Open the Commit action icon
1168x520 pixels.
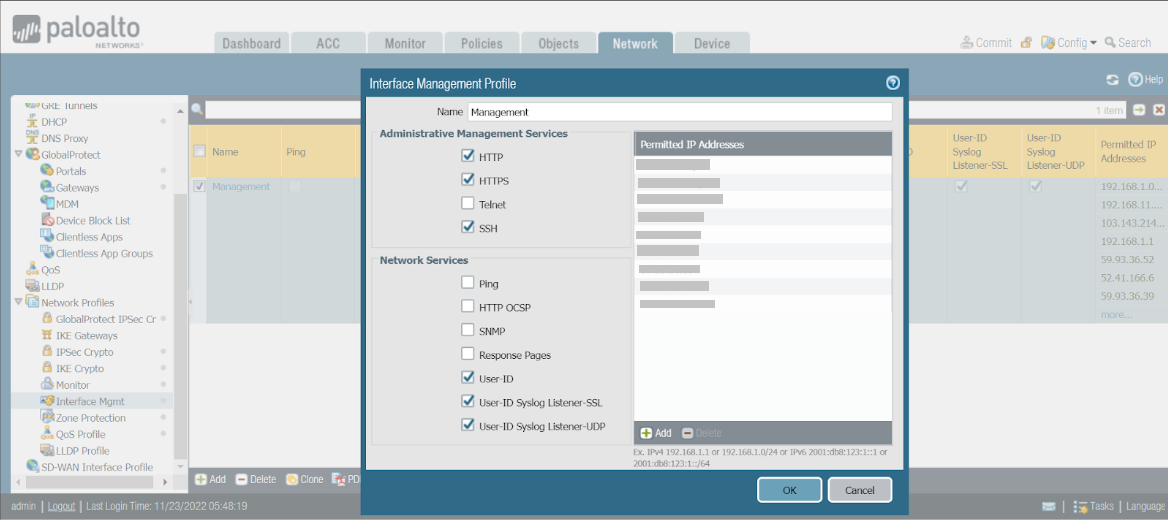[967, 43]
